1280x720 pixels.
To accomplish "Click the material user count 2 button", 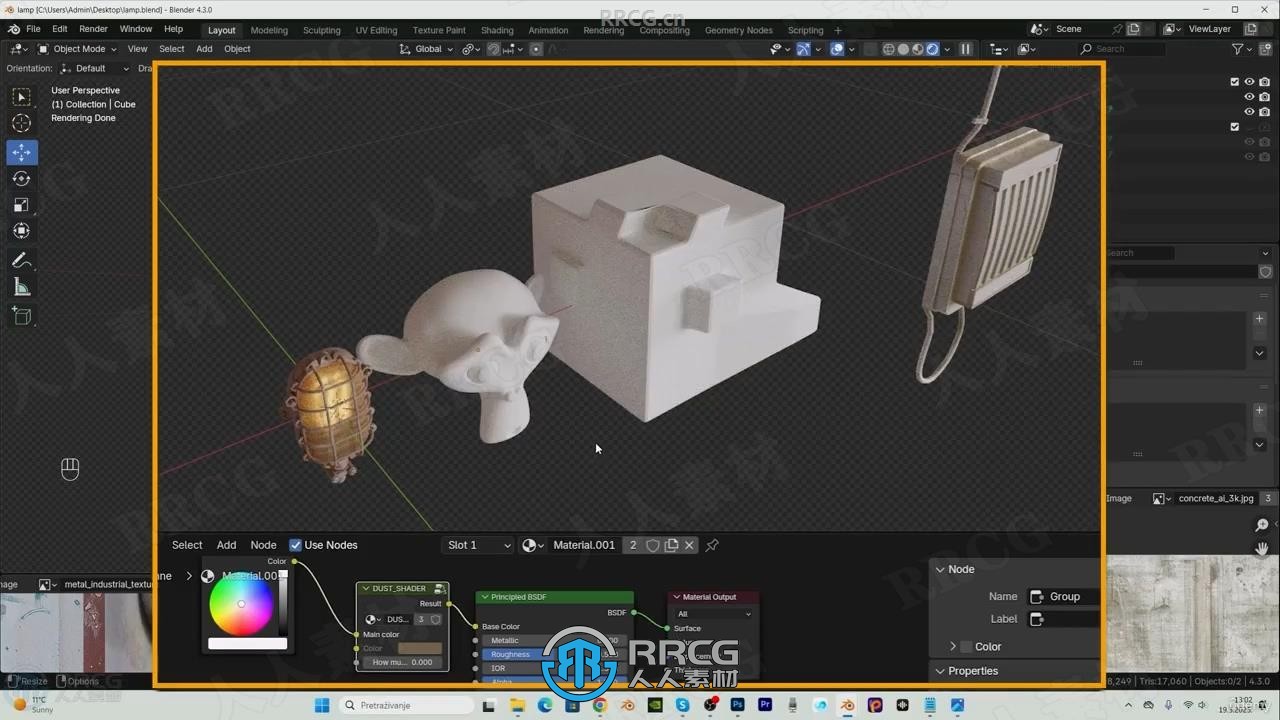I will click(x=633, y=545).
